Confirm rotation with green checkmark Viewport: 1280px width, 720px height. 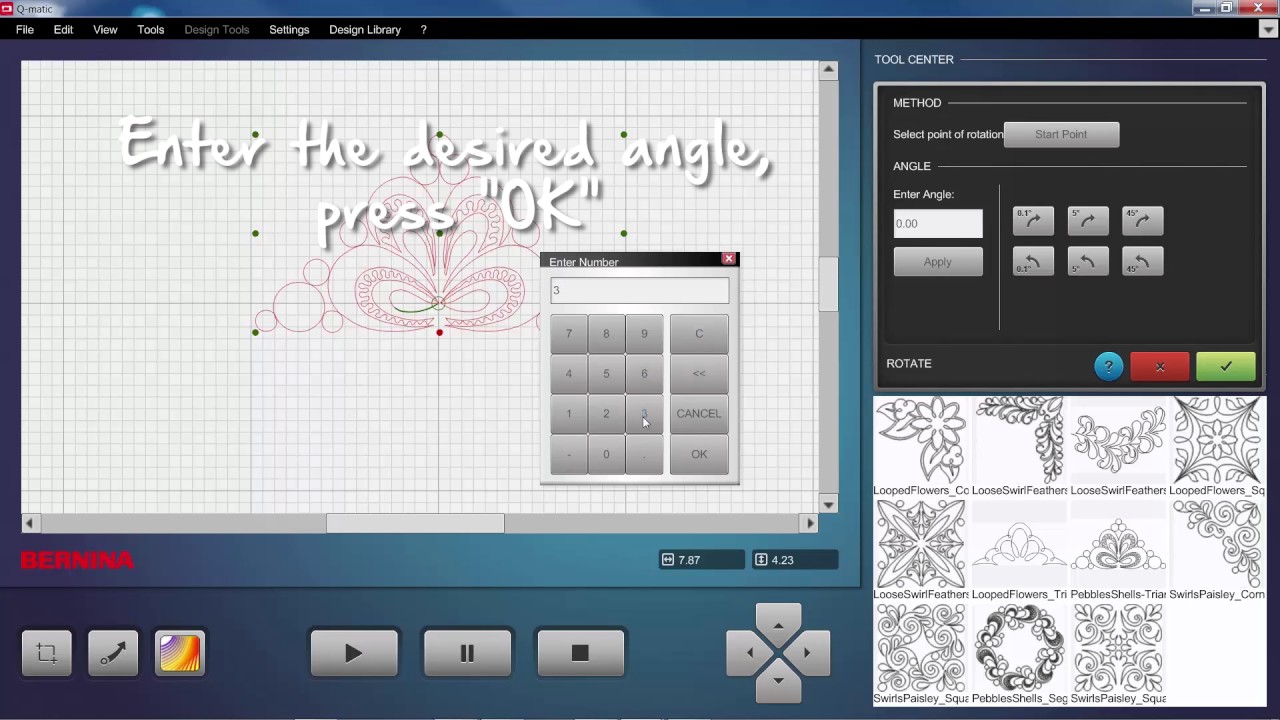tap(1225, 367)
